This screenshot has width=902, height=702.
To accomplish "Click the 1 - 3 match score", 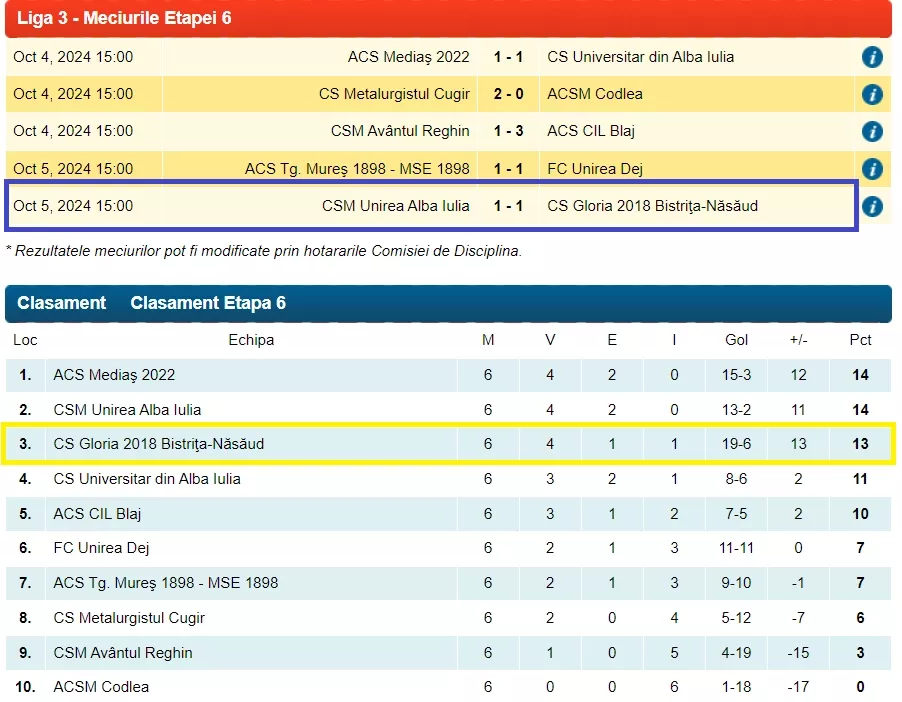I will (x=508, y=132).
